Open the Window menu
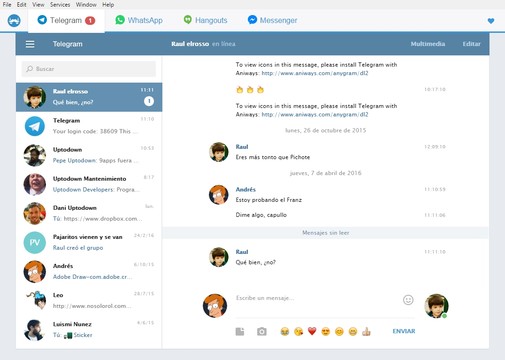Screen dimensions: 505x360 pos(86,5)
